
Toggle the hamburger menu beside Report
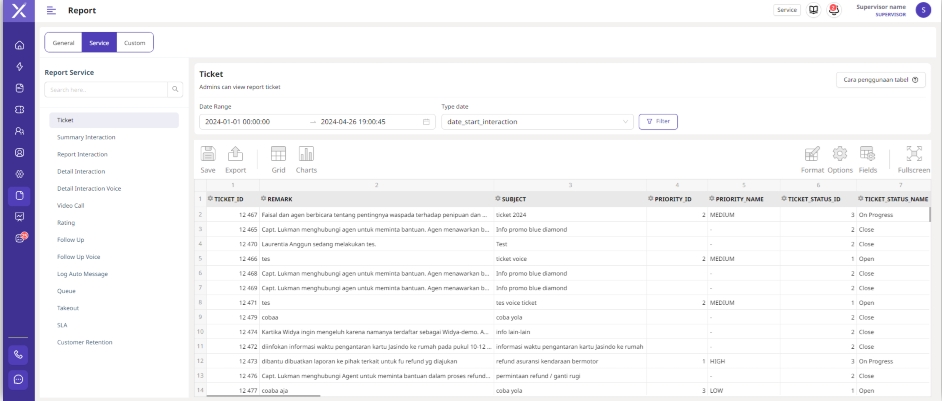coord(51,10)
